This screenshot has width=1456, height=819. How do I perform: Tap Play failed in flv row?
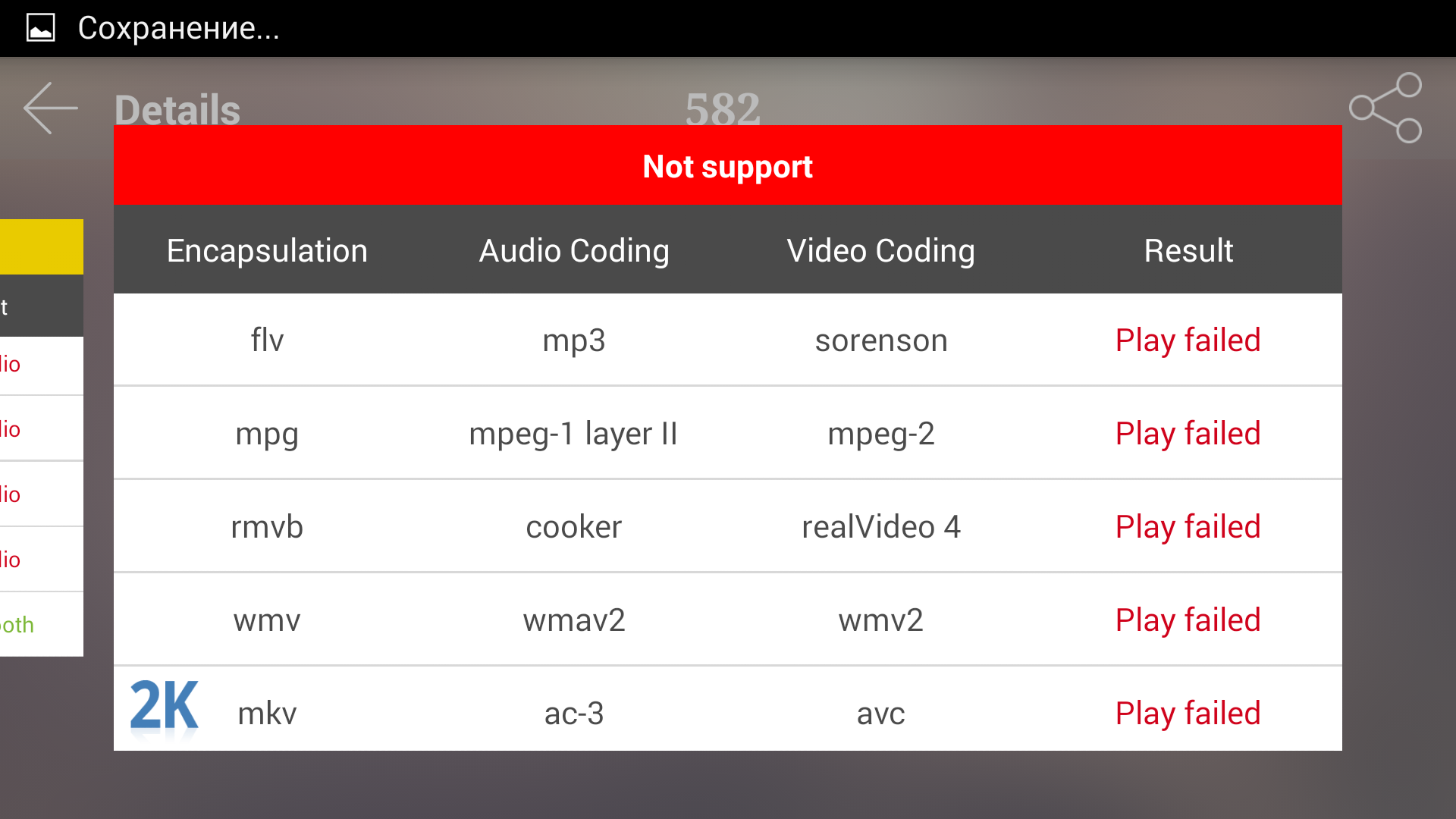(x=1188, y=340)
